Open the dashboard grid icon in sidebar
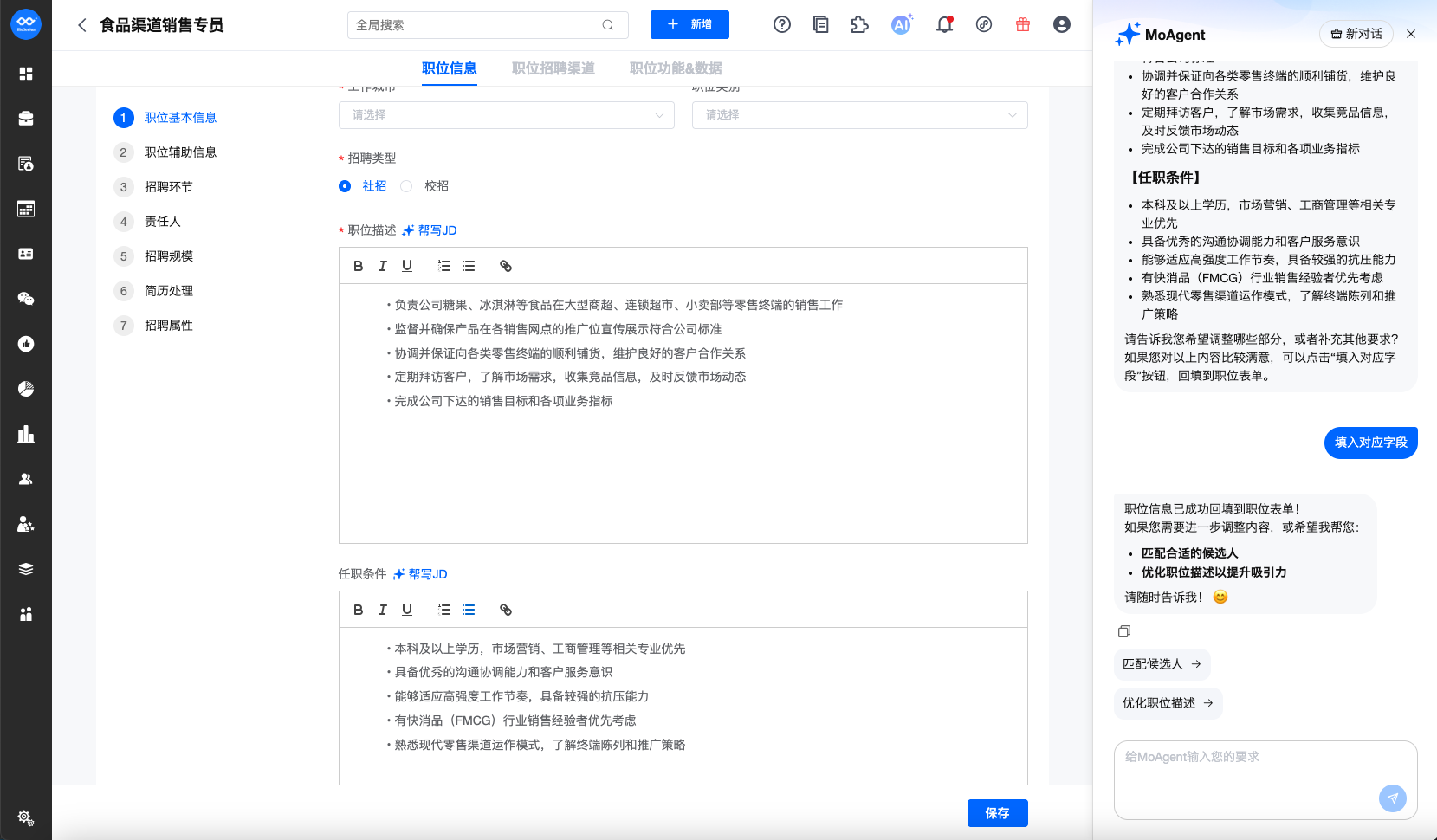Viewport: 1437px width, 840px height. tap(26, 74)
